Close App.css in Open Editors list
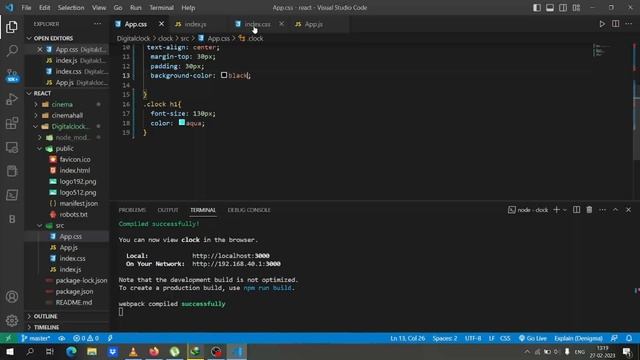The image size is (640, 360). tap(40, 49)
